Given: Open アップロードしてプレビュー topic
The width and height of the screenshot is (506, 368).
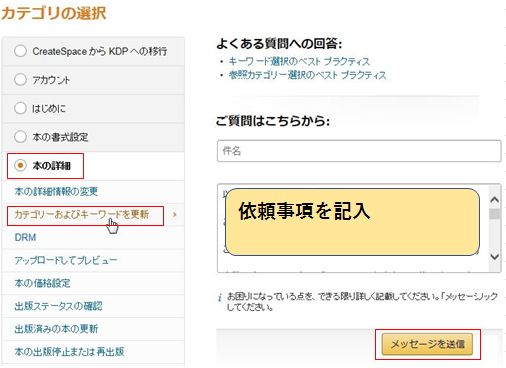Looking at the screenshot, I should pyautogui.click(x=66, y=260).
